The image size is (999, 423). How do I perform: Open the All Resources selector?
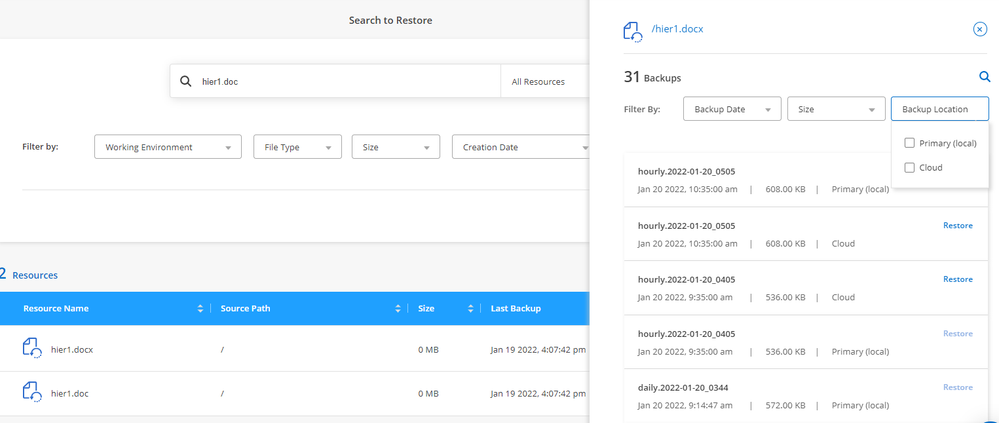tap(540, 82)
